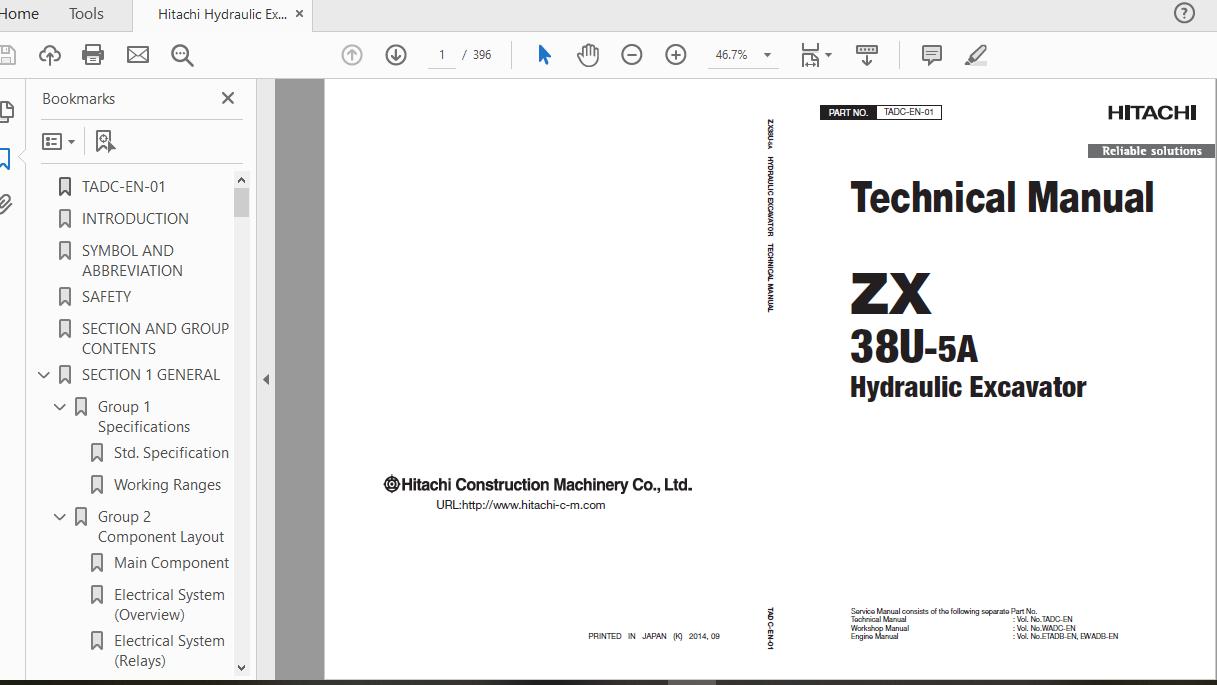Open Electrical System (Relays) bookmark

(x=169, y=651)
